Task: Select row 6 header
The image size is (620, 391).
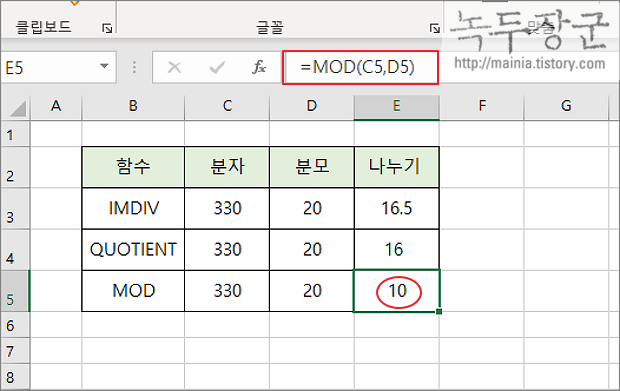Action: tap(15, 325)
